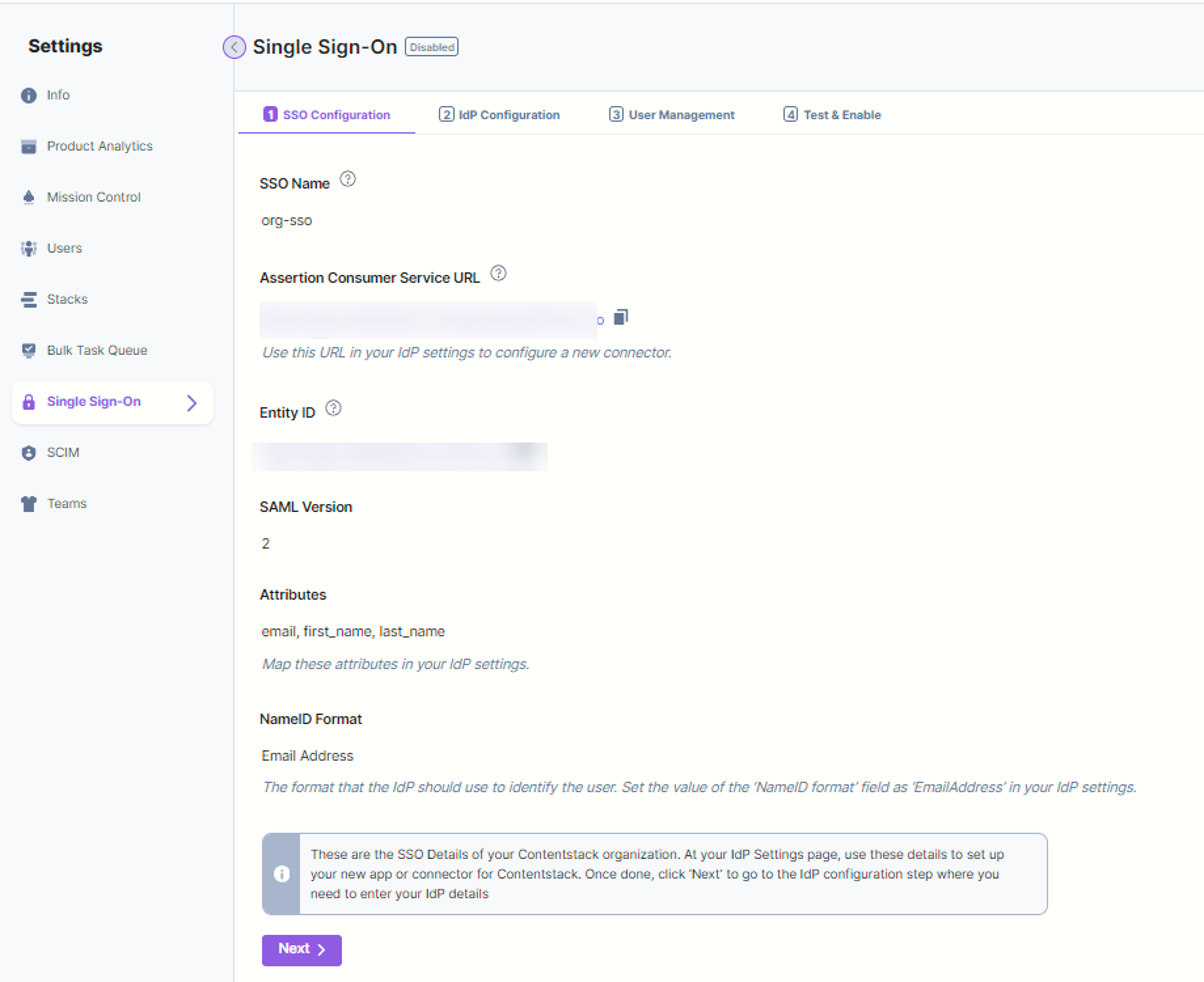Click the Mission Control sidebar label
Screen dimensions: 1204x982
click(x=94, y=197)
